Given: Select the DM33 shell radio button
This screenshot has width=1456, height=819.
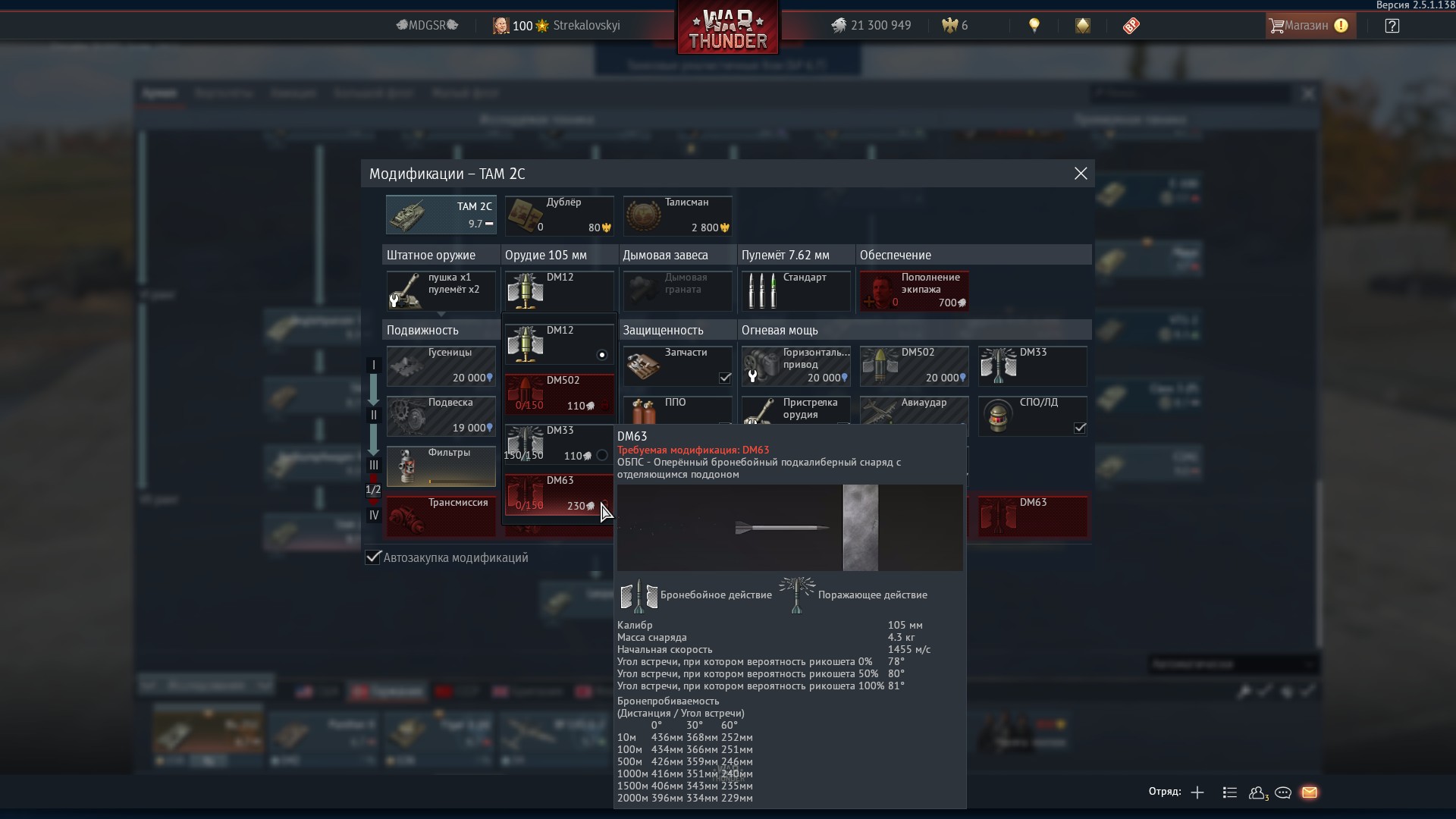Looking at the screenshot, I should pyautogui.click(x=602, y=455).
